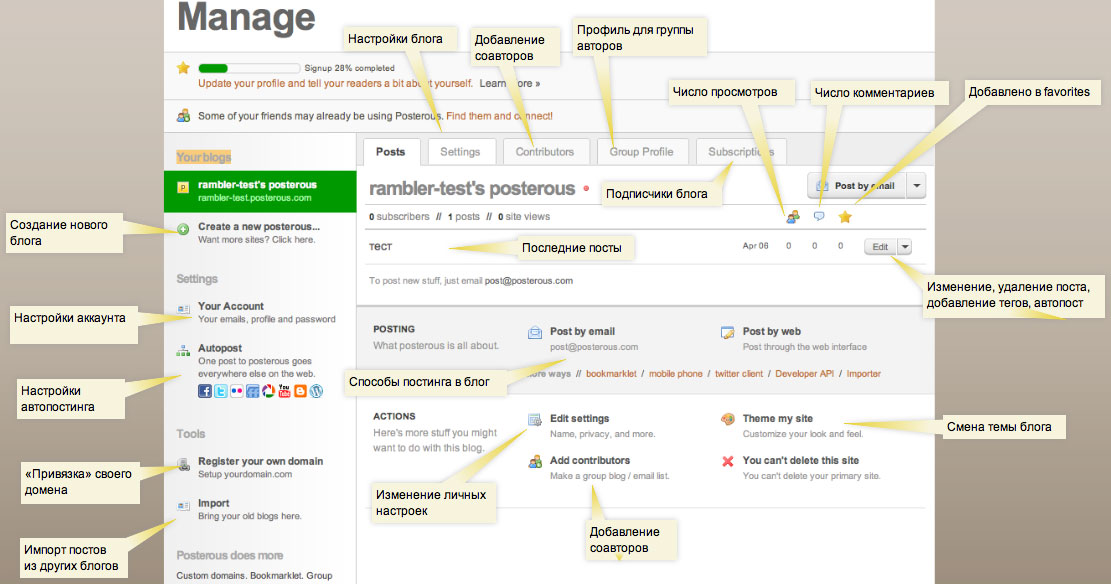The height and width of the screenshot is (584, 1111).
Task: Click the FriendFeed autopost icon
Action: coord(252,391)
